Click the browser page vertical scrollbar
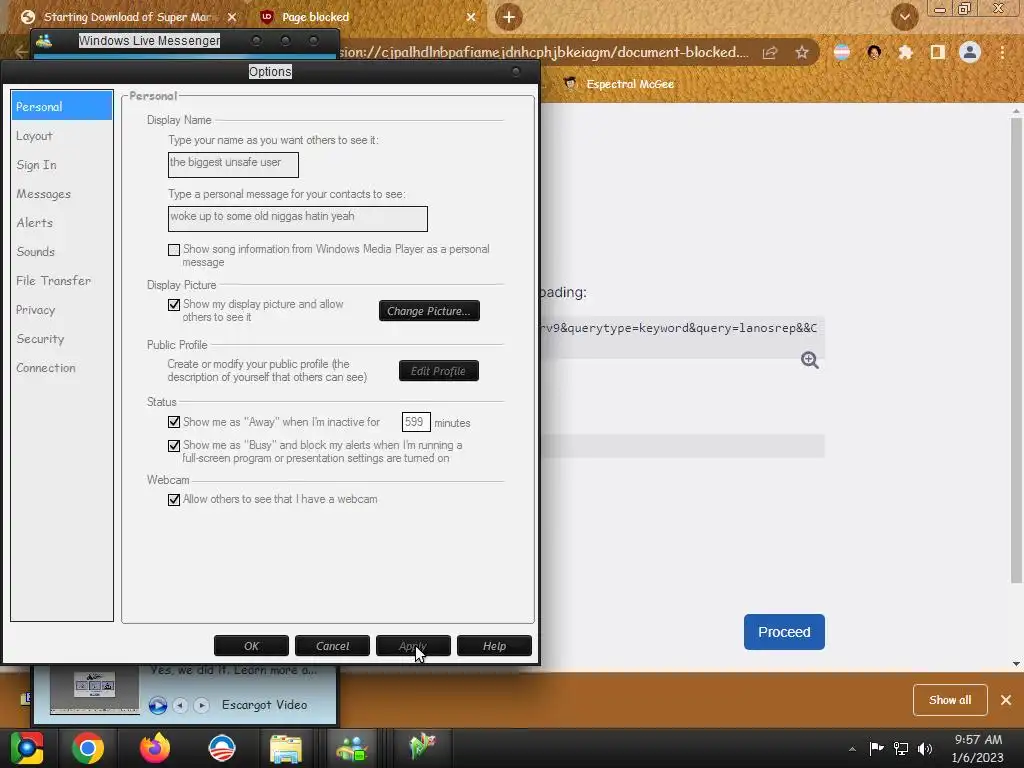This screenshot has height=768, width=1024. (x=1016, y=351)
